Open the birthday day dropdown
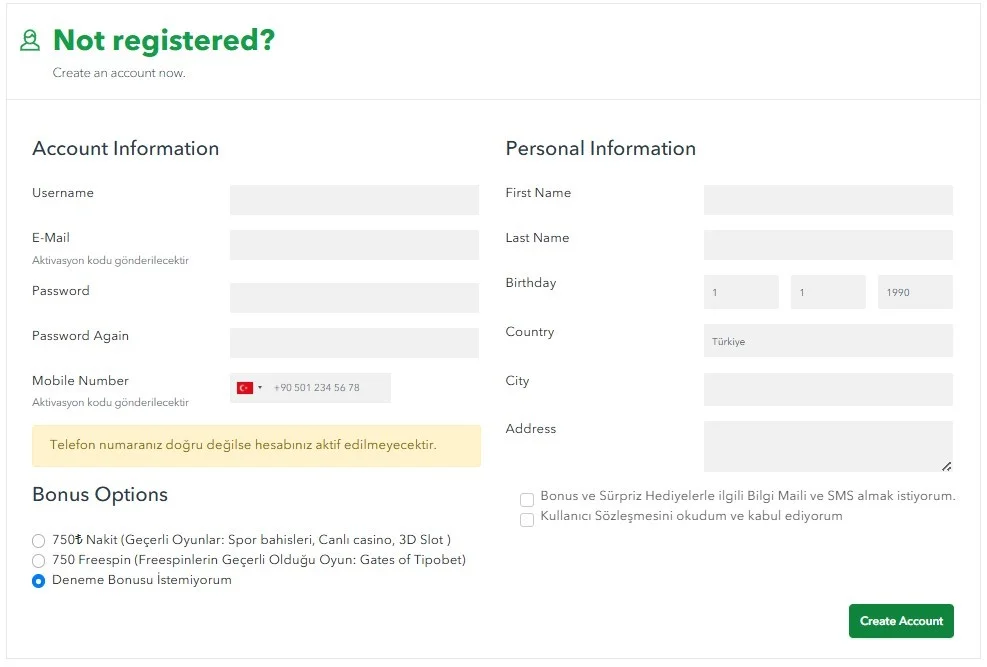Image resolution: width=987 pixels, height=667 pixels. [741, 292]
